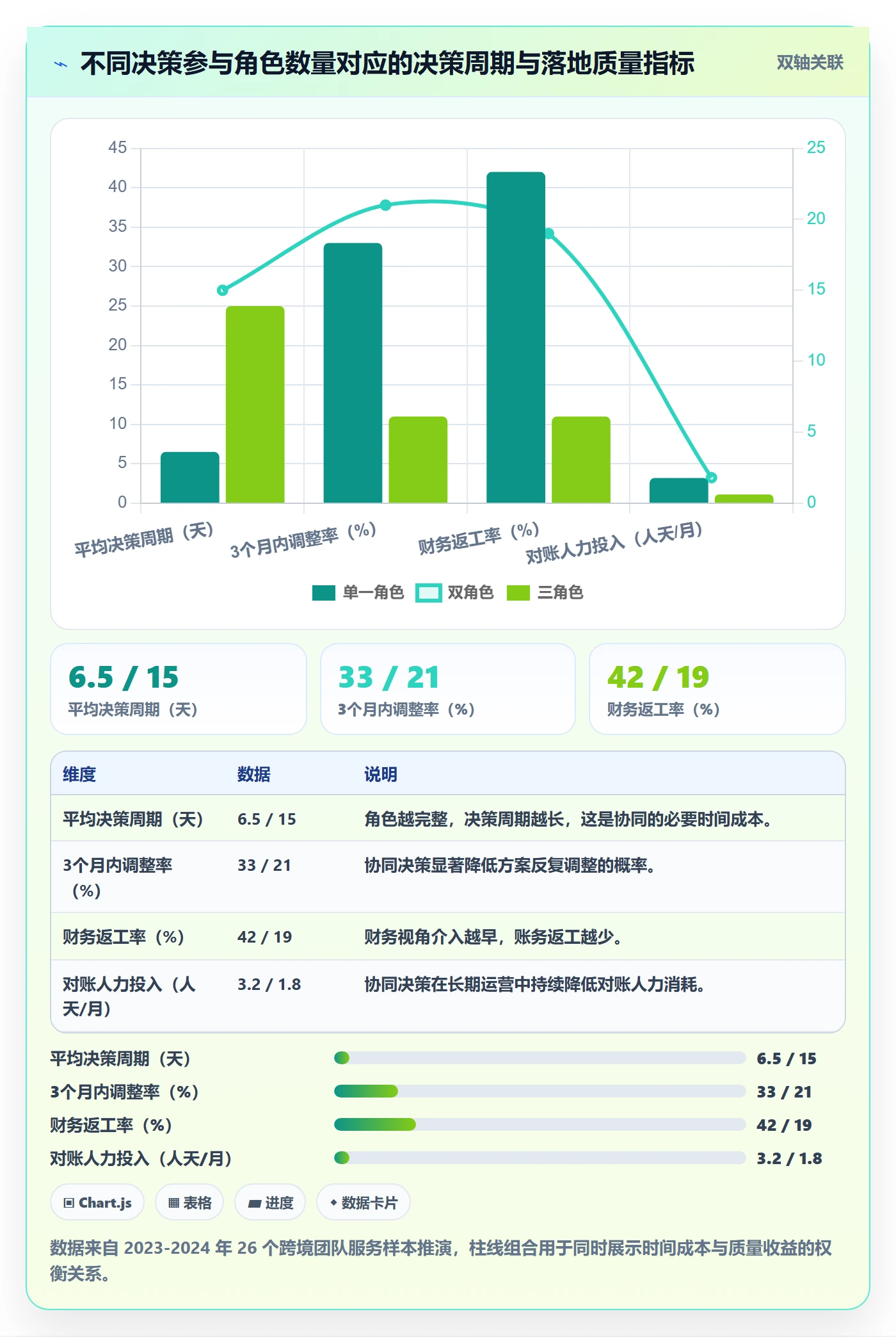Open the 6.5 / 15 decision cycle card
The width and height of the screenshot is (896, 1337).
point(179,689)
